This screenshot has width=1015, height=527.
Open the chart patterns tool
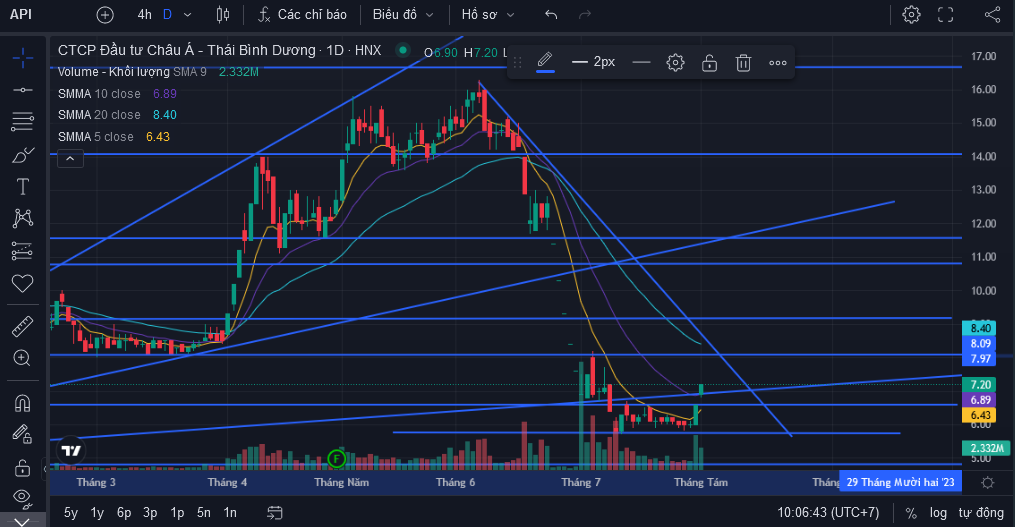tap(23, 218)
